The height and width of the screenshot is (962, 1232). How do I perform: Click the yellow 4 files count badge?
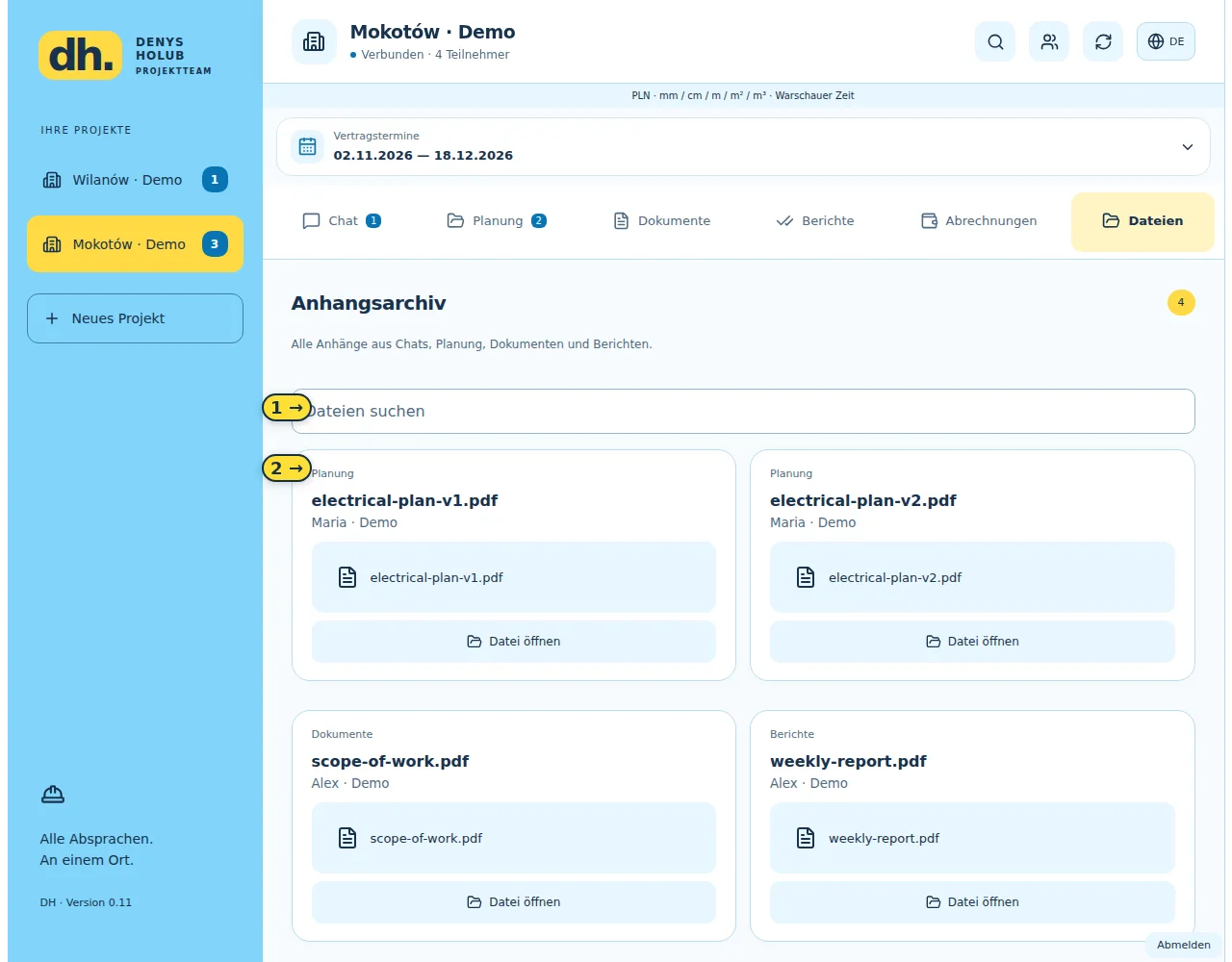click(1181, 302)
